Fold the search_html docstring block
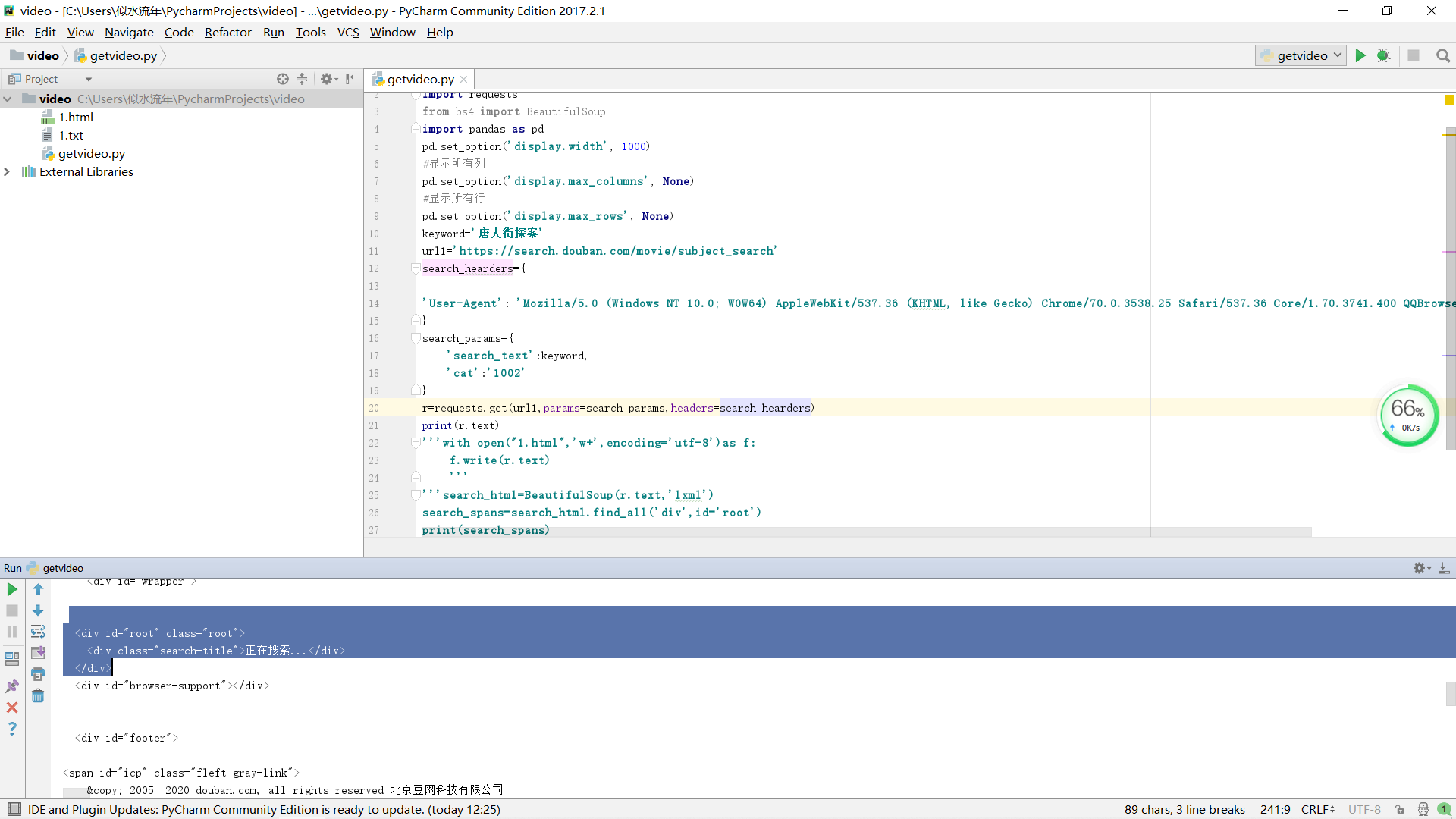Image resolution: width=1456 pixels, height=819 pixels. pos(416,494)
